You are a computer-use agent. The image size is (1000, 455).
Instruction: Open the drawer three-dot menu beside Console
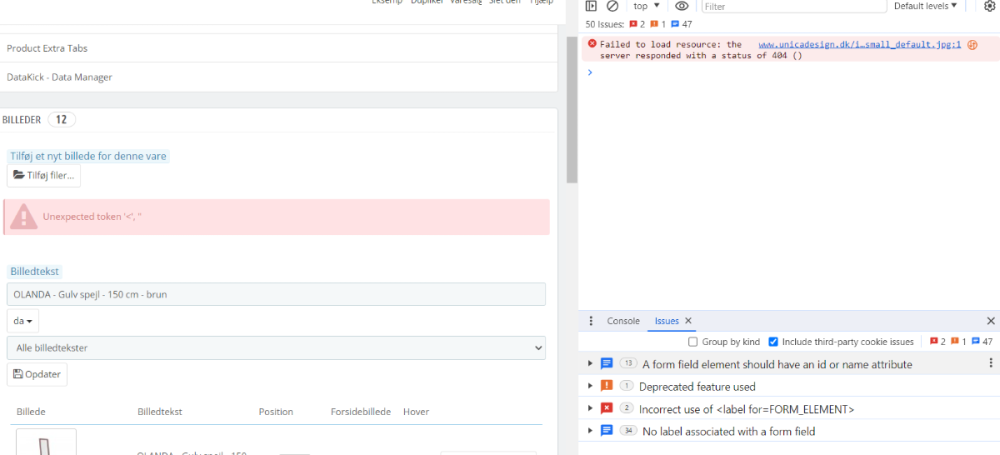591,321
